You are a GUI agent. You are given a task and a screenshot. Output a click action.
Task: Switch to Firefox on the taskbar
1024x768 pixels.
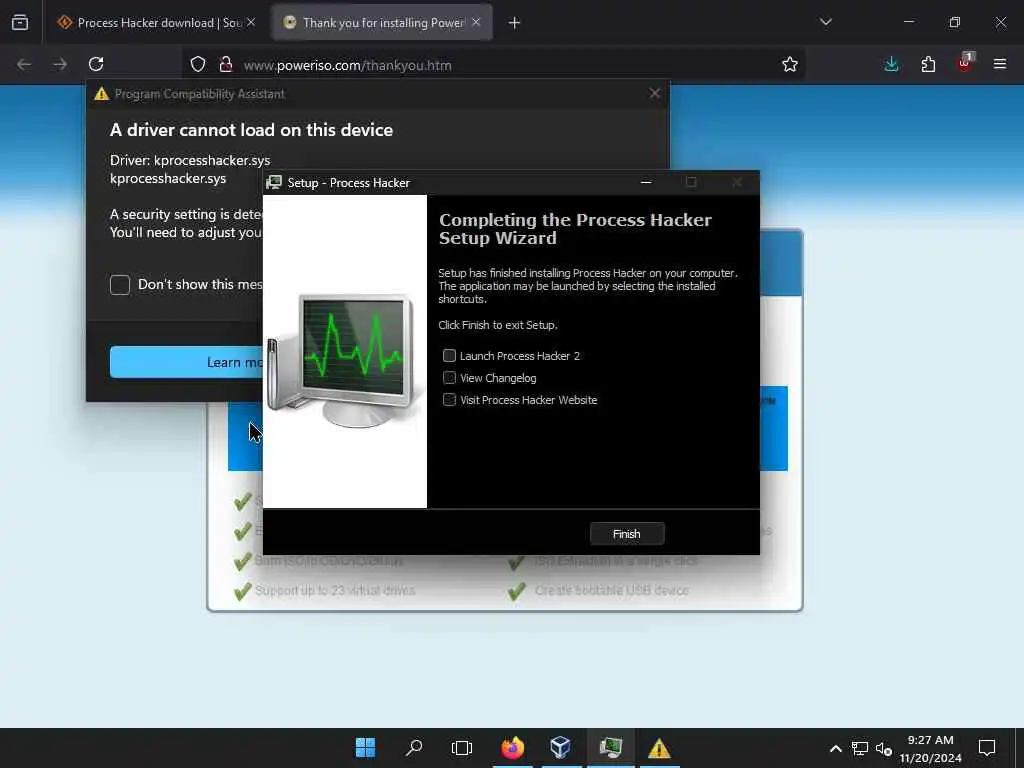coord(513,747)
